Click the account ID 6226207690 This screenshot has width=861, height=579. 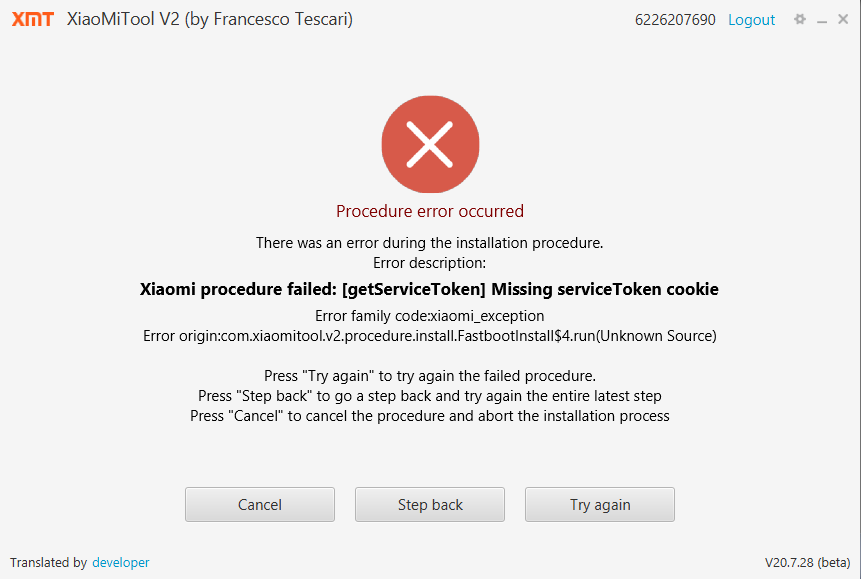point(675,20)
